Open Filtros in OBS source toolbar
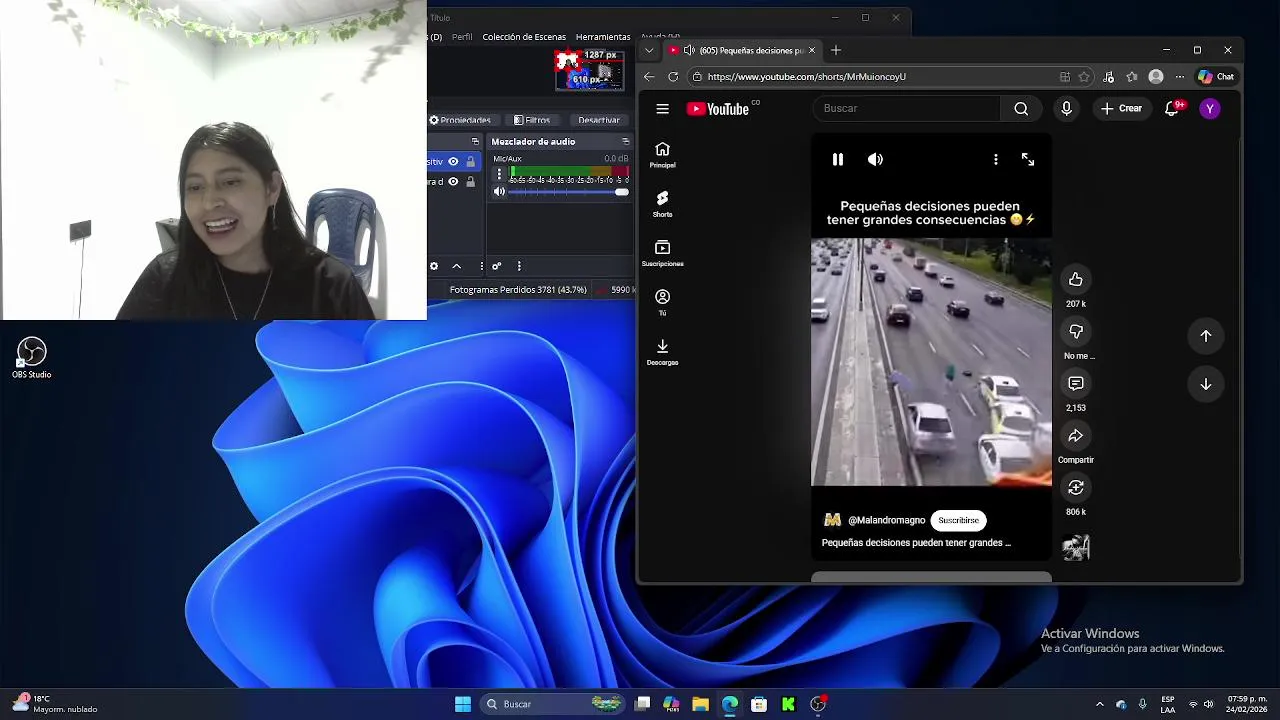This screenshot has height=720, width=1280. click(x=532, y=120)
